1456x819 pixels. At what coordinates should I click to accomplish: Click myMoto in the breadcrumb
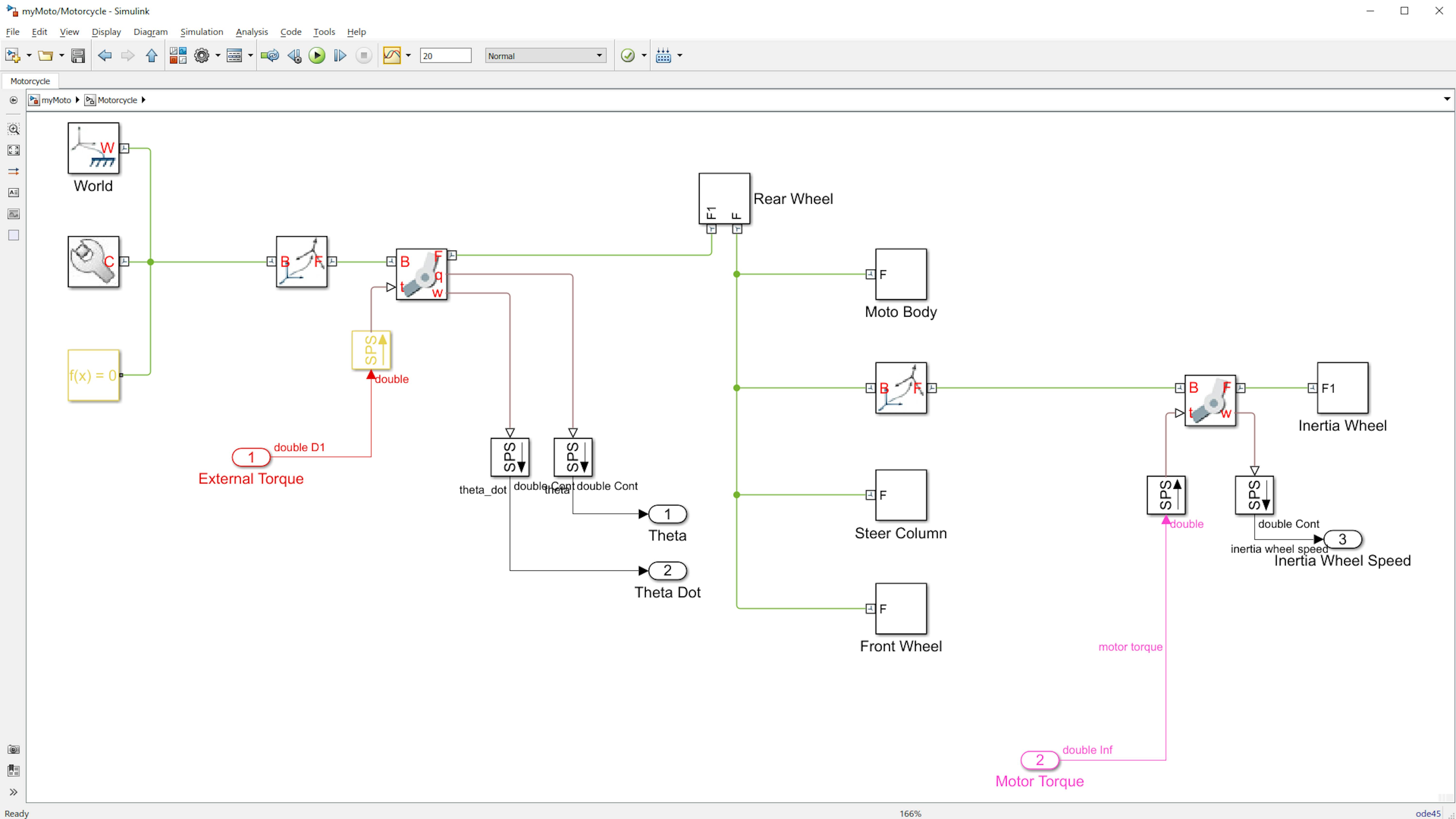click(x=56, y=100)
